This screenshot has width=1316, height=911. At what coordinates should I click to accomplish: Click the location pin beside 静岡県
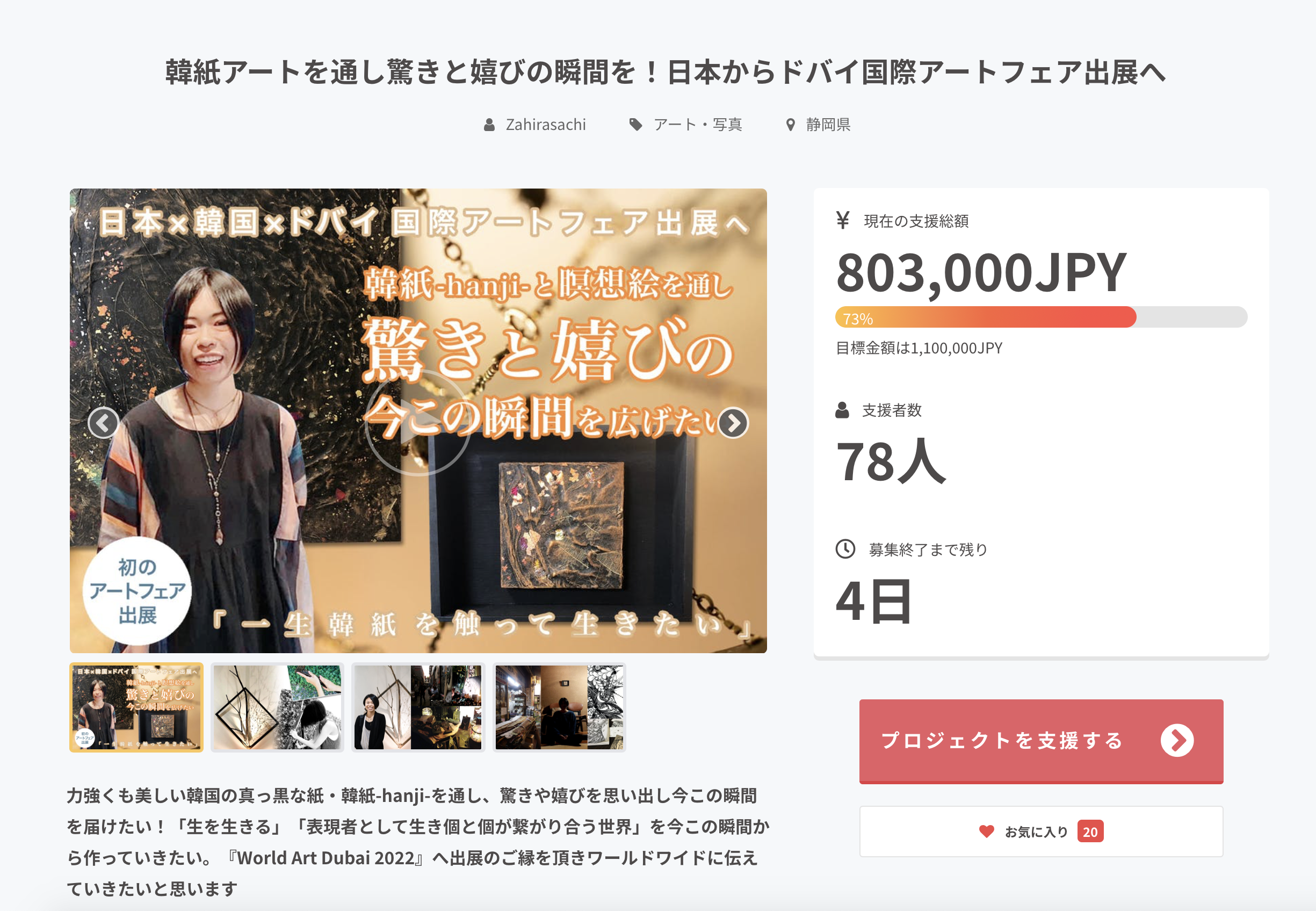790,125
